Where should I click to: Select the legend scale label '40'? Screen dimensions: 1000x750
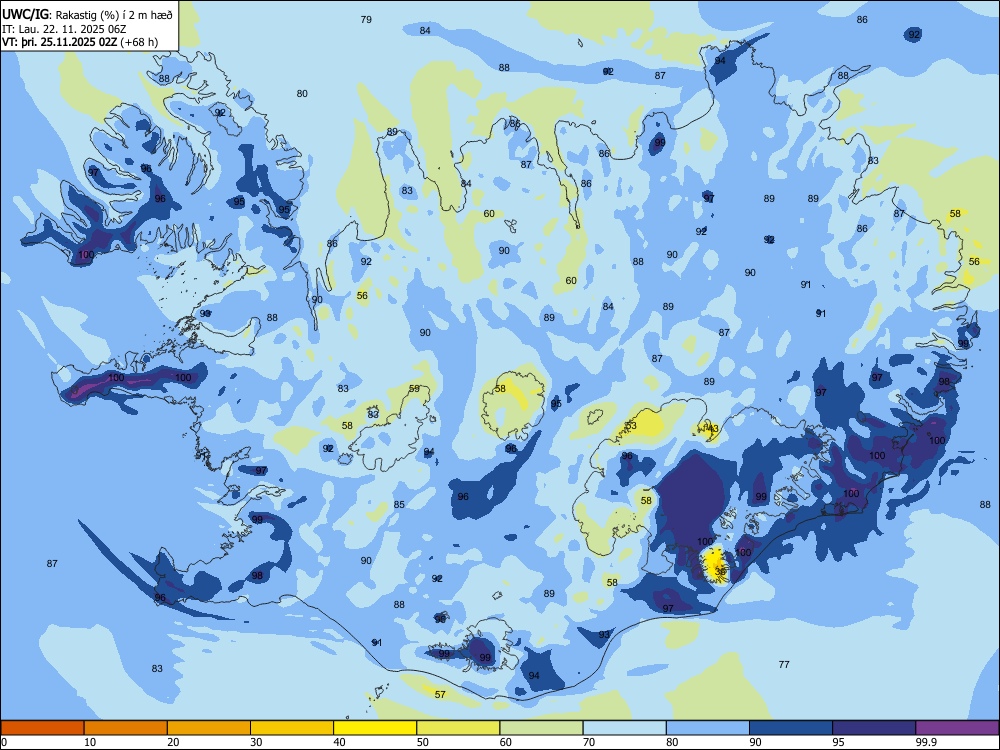click(340, 742)
